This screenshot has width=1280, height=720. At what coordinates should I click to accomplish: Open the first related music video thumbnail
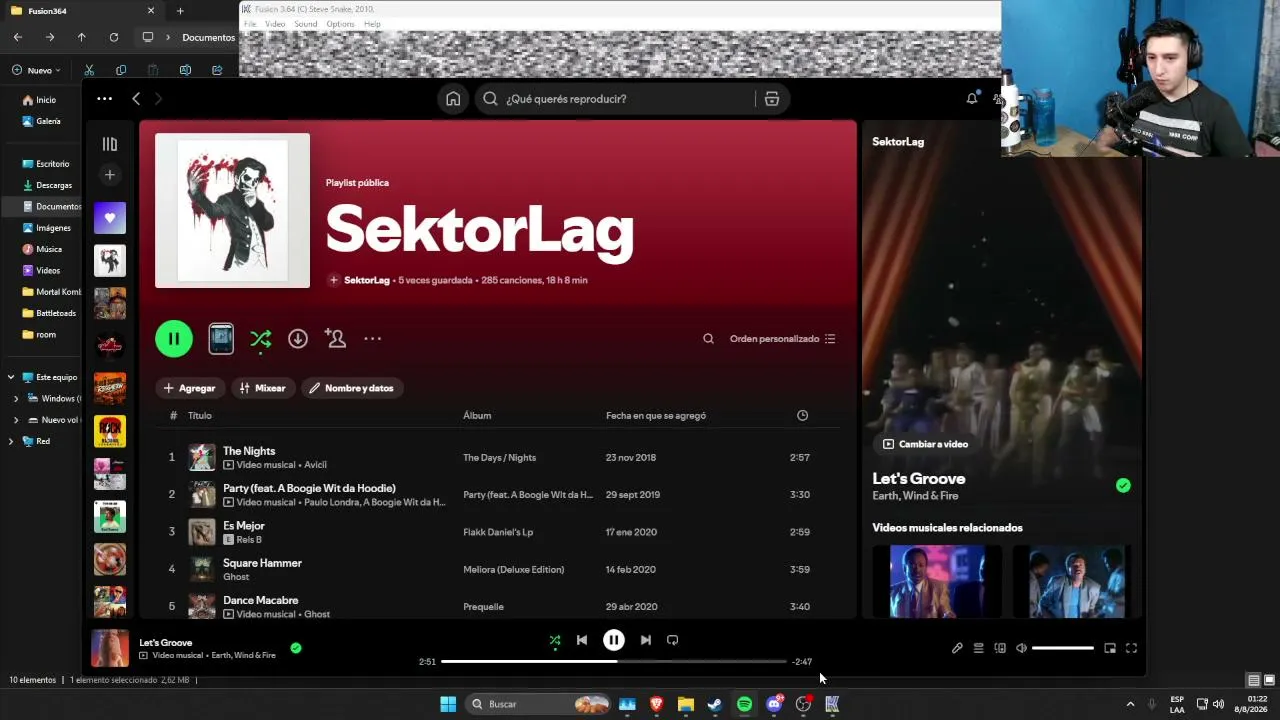coord(937,581)
